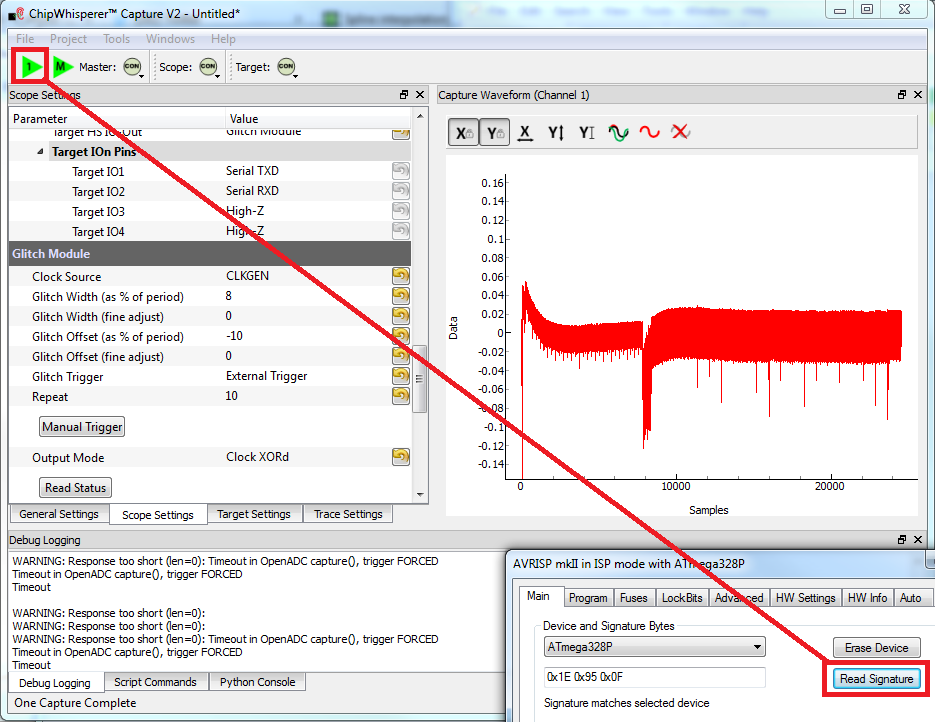The width and height of the screenshot is (935, 722).
Task: Clear the display with the red X icon
Action: click(681, 133)
